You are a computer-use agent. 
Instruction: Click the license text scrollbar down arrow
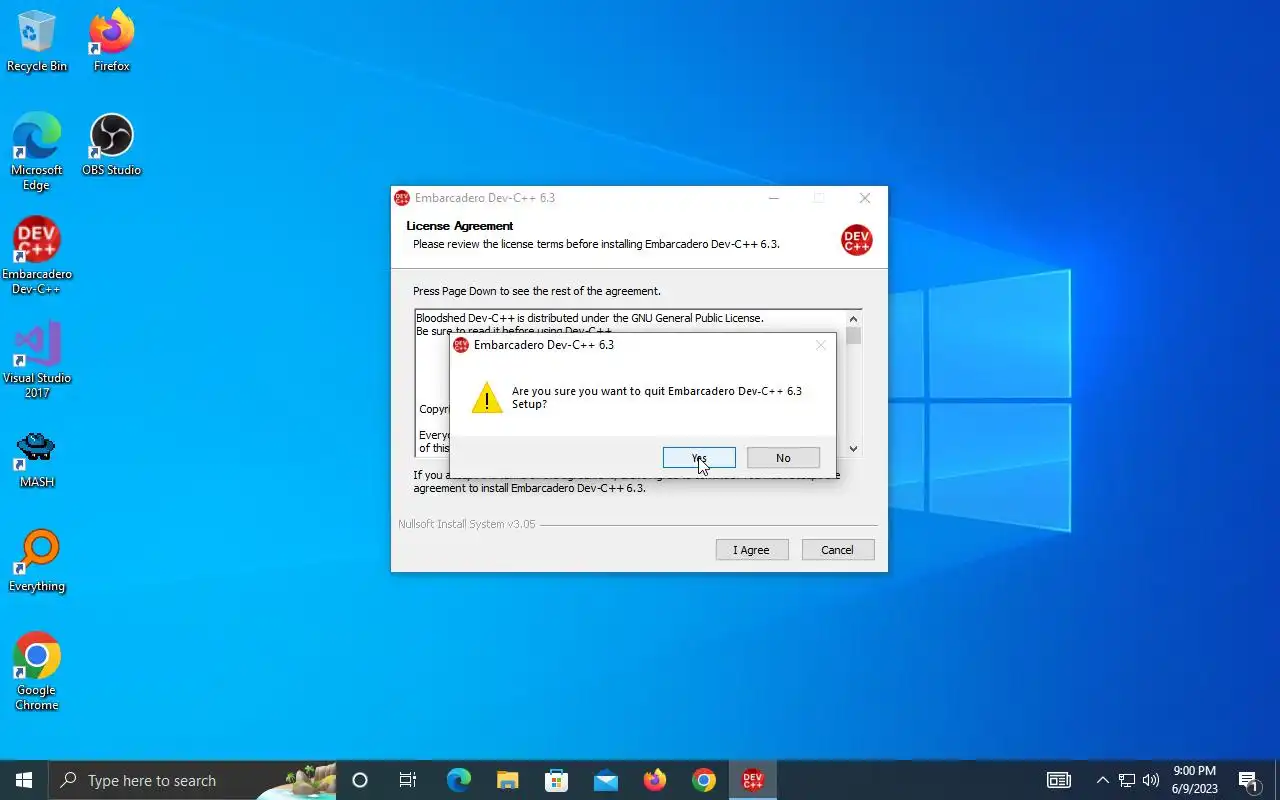pos(853,449)
